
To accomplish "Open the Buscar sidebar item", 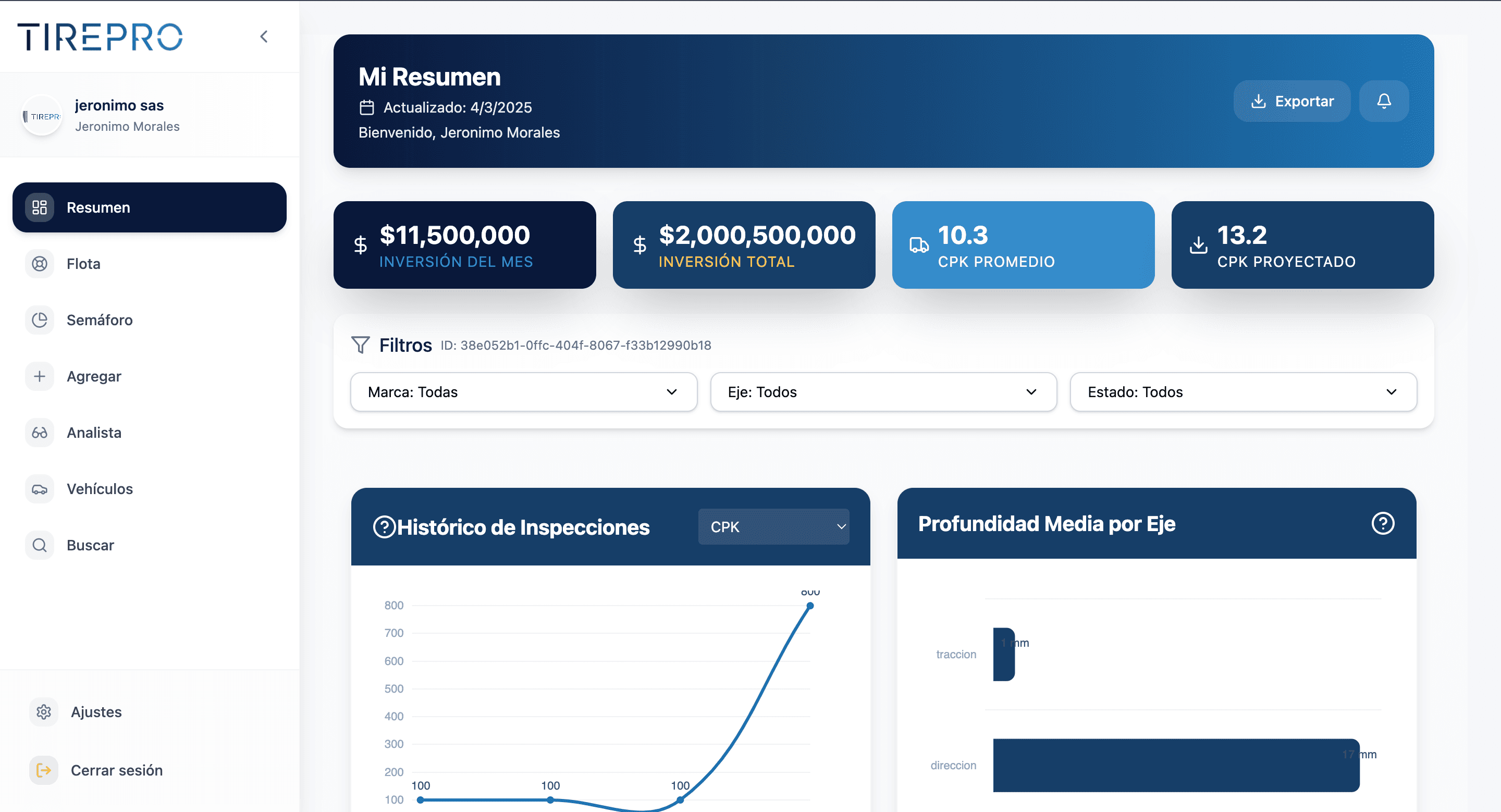I will 90,545.
